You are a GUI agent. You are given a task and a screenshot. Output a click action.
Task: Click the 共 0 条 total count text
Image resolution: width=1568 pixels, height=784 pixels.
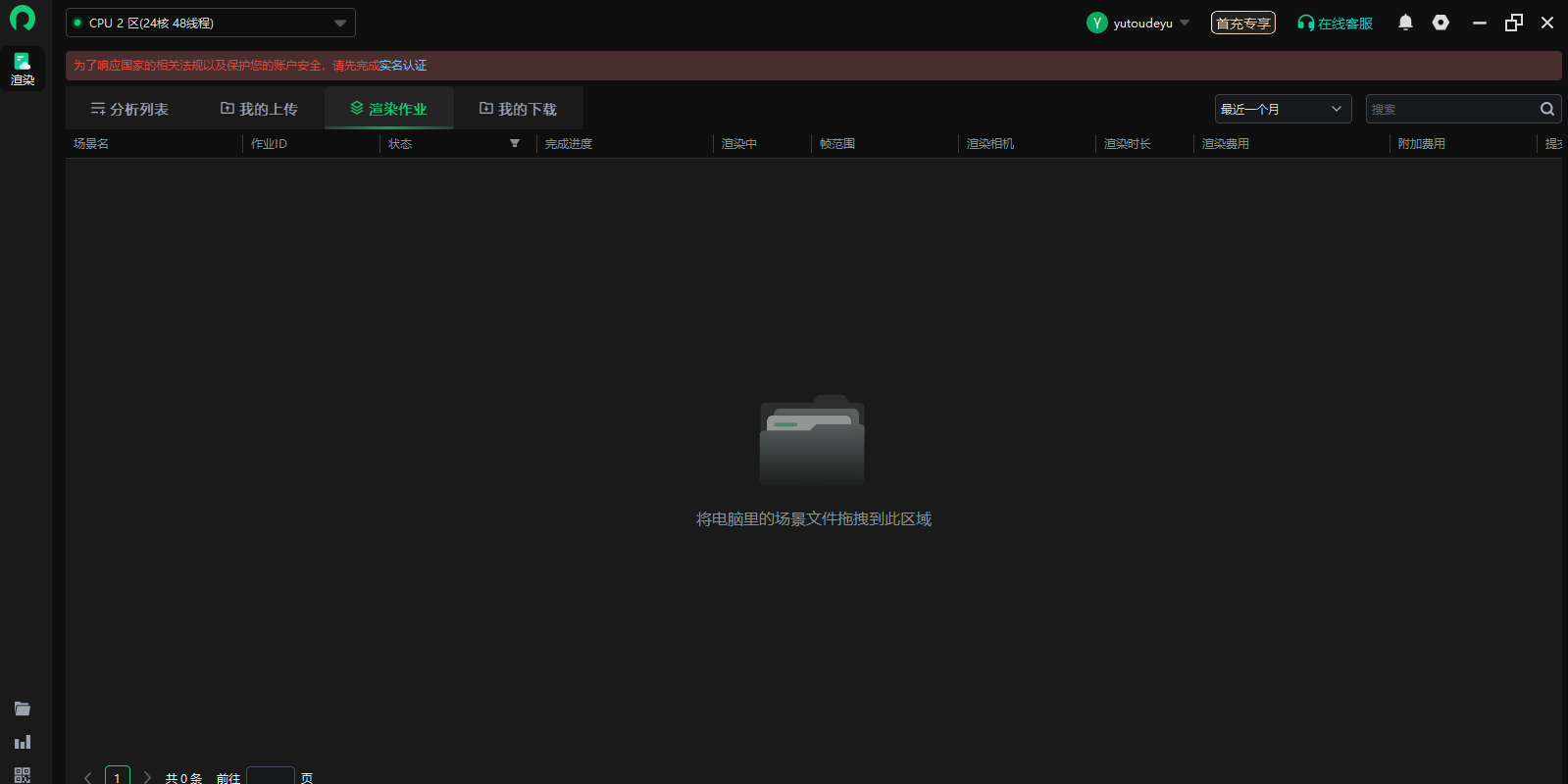click(183, 778)
